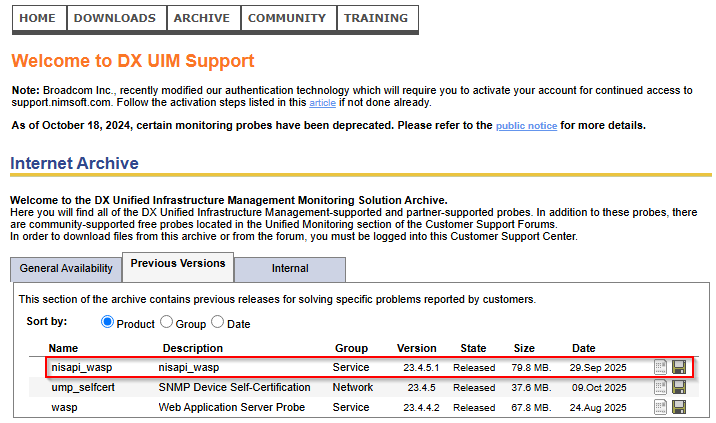Open the Internal tab
The height and width of the screenshot is (423, 716).
coord(290,269)
